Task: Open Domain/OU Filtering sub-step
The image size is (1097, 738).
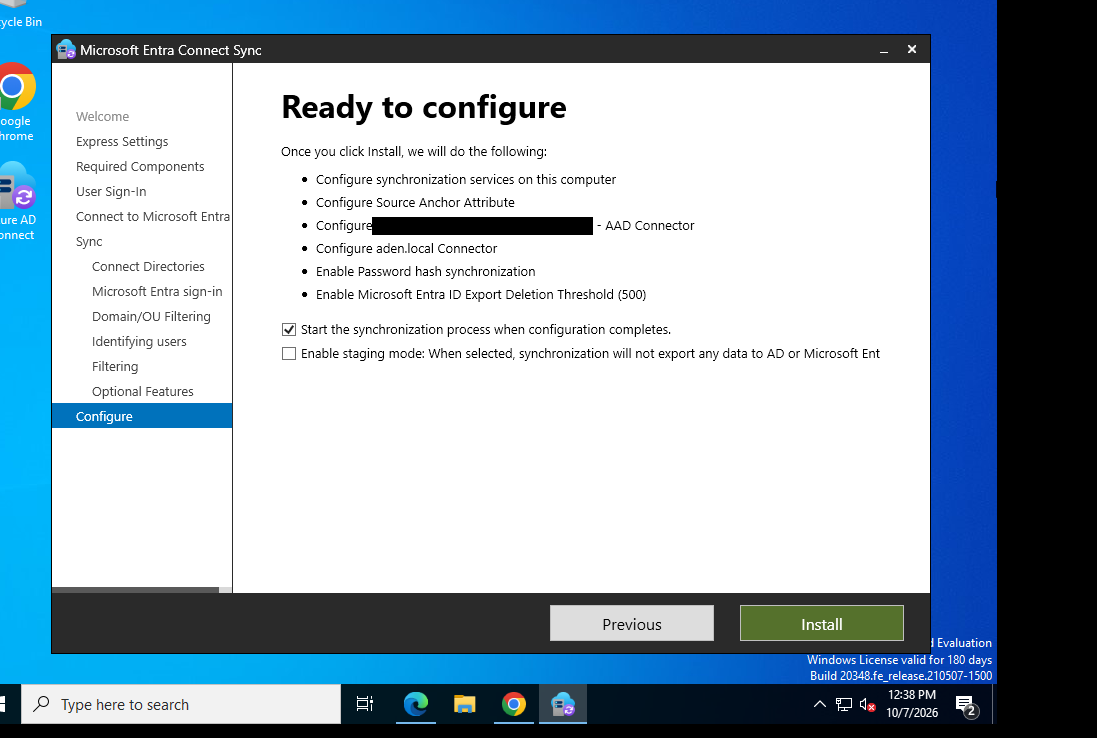Action: click(151, 317)
